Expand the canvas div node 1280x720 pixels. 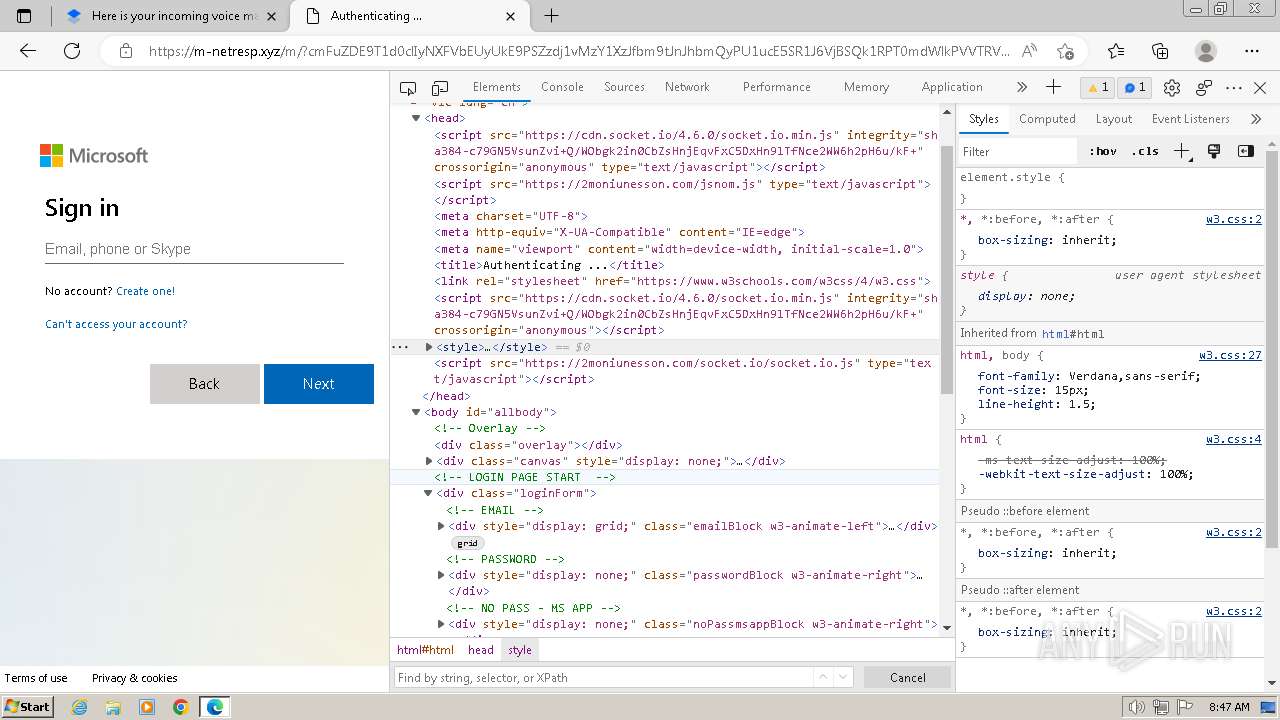point(429,461)
